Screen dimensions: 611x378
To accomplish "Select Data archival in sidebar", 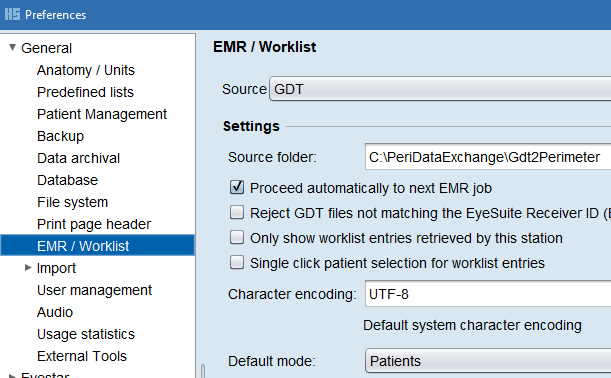I will [x=78, y=158].
